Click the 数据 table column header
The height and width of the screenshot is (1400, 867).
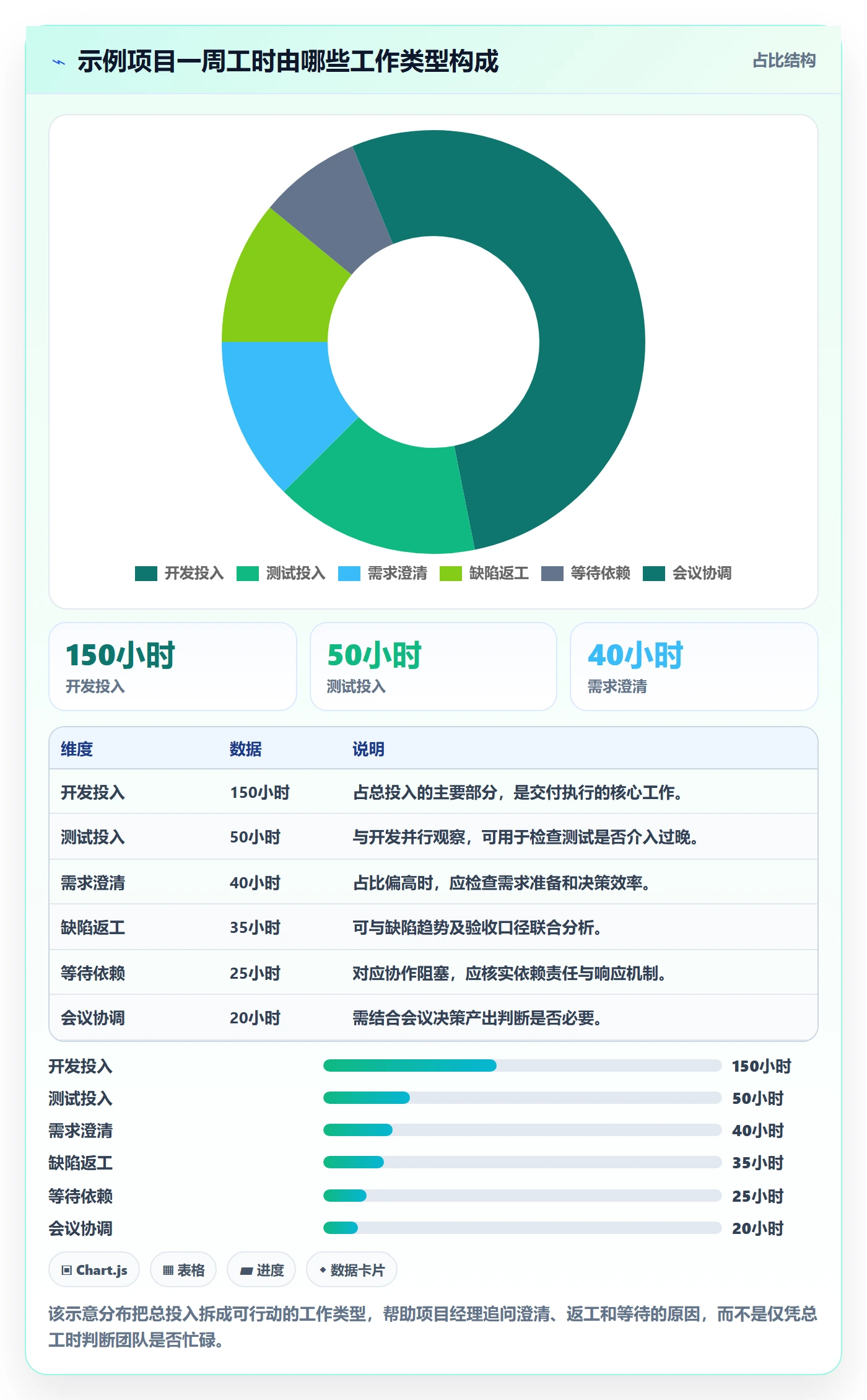pyautogui.click(x=246, y=749)
